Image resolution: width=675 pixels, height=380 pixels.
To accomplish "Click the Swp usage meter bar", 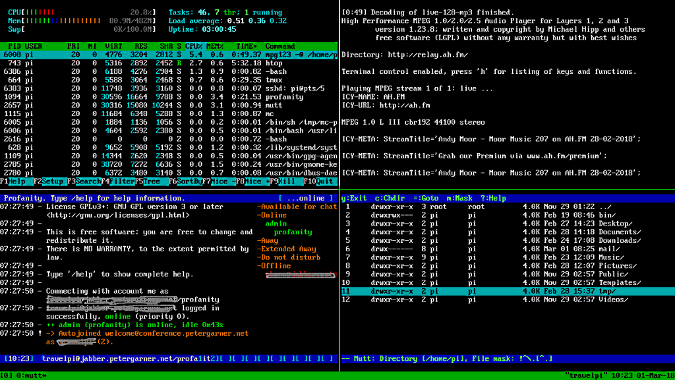I will point(82,29).
